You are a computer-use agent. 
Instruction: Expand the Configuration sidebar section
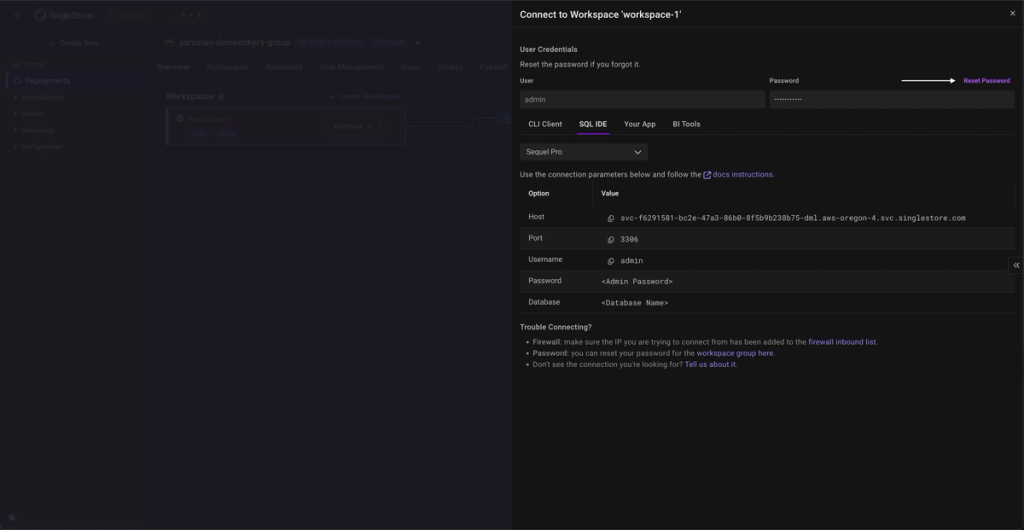coord(40,147)
